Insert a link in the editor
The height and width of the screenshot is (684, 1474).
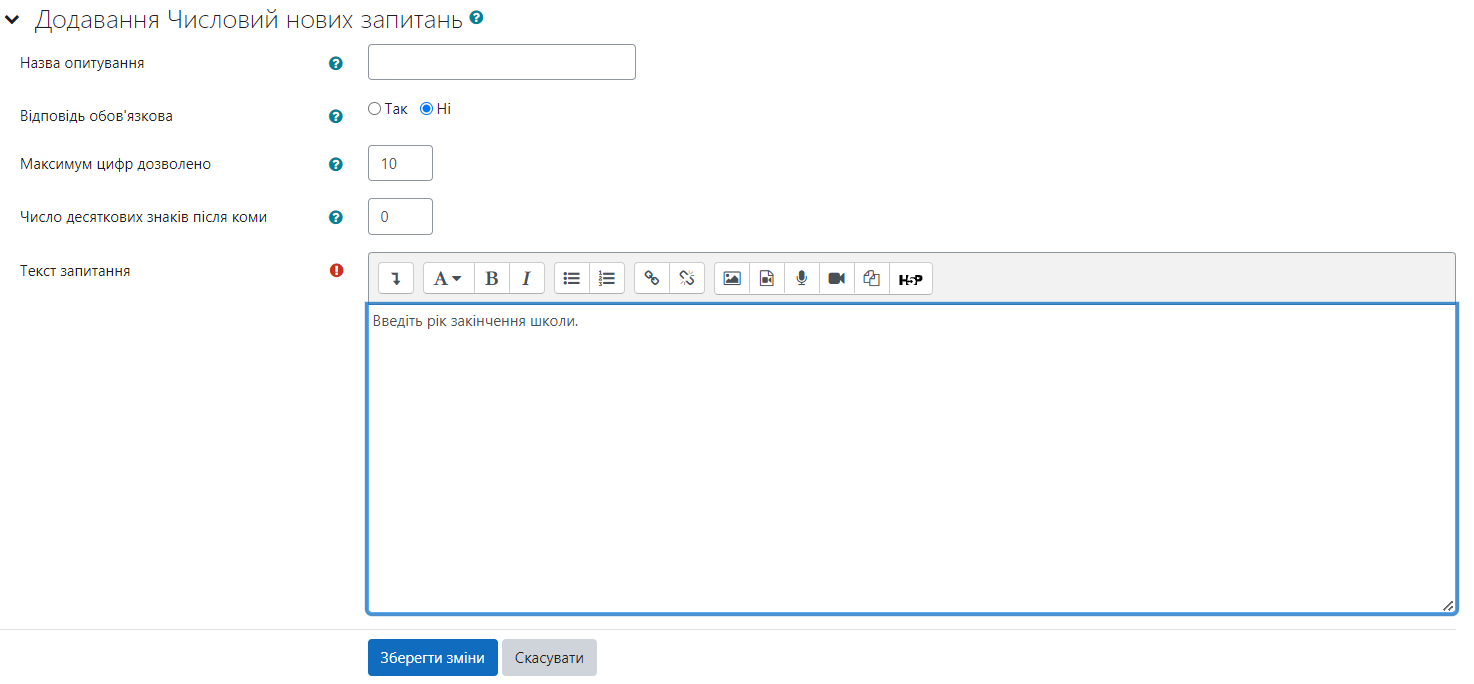tap(652, 278)
